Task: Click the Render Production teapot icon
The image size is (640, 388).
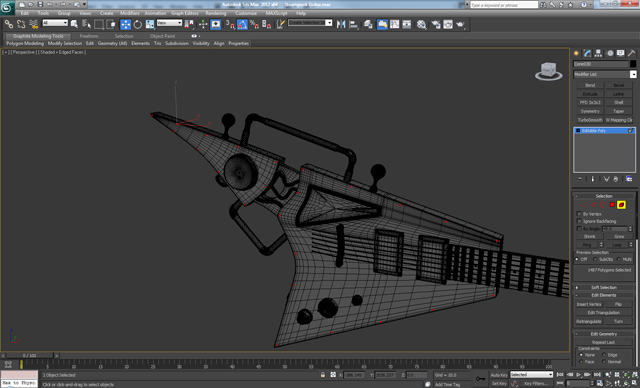Action: (460, 24)
